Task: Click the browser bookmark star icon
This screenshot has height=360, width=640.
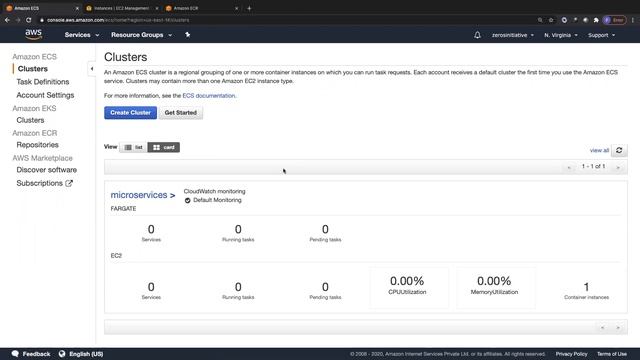Action: coord(551,20)
